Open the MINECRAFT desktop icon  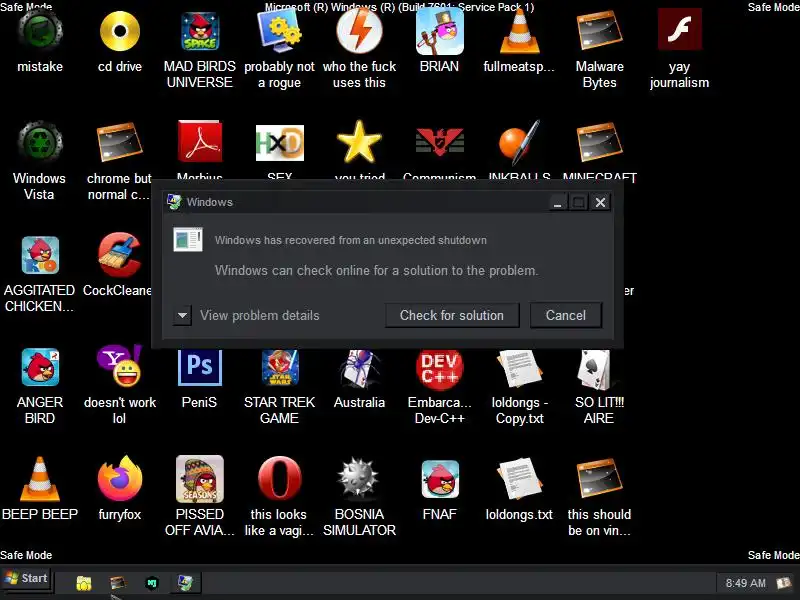tap(599, 142)
